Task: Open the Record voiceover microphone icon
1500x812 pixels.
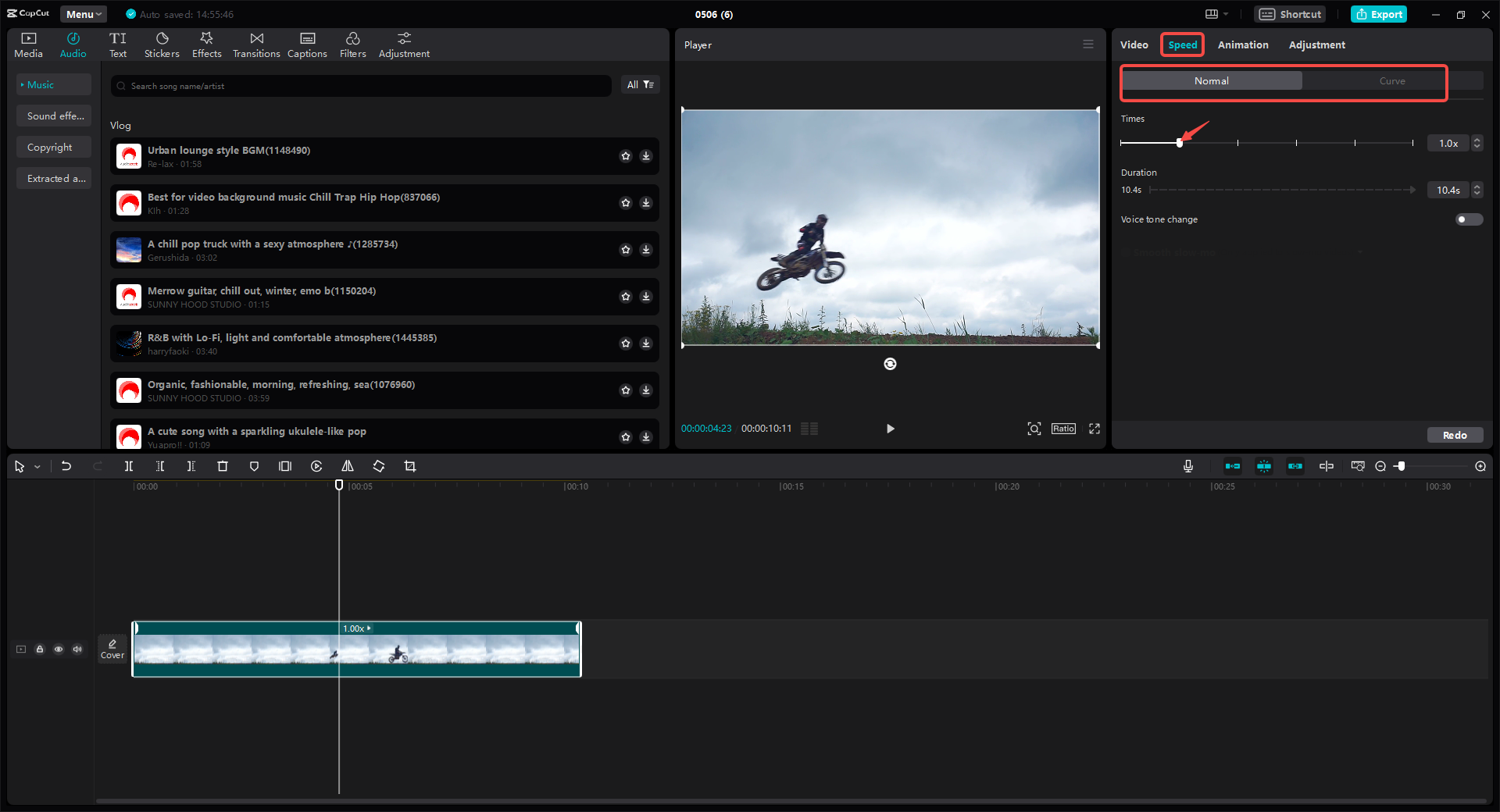Action: pos(1187,466)
